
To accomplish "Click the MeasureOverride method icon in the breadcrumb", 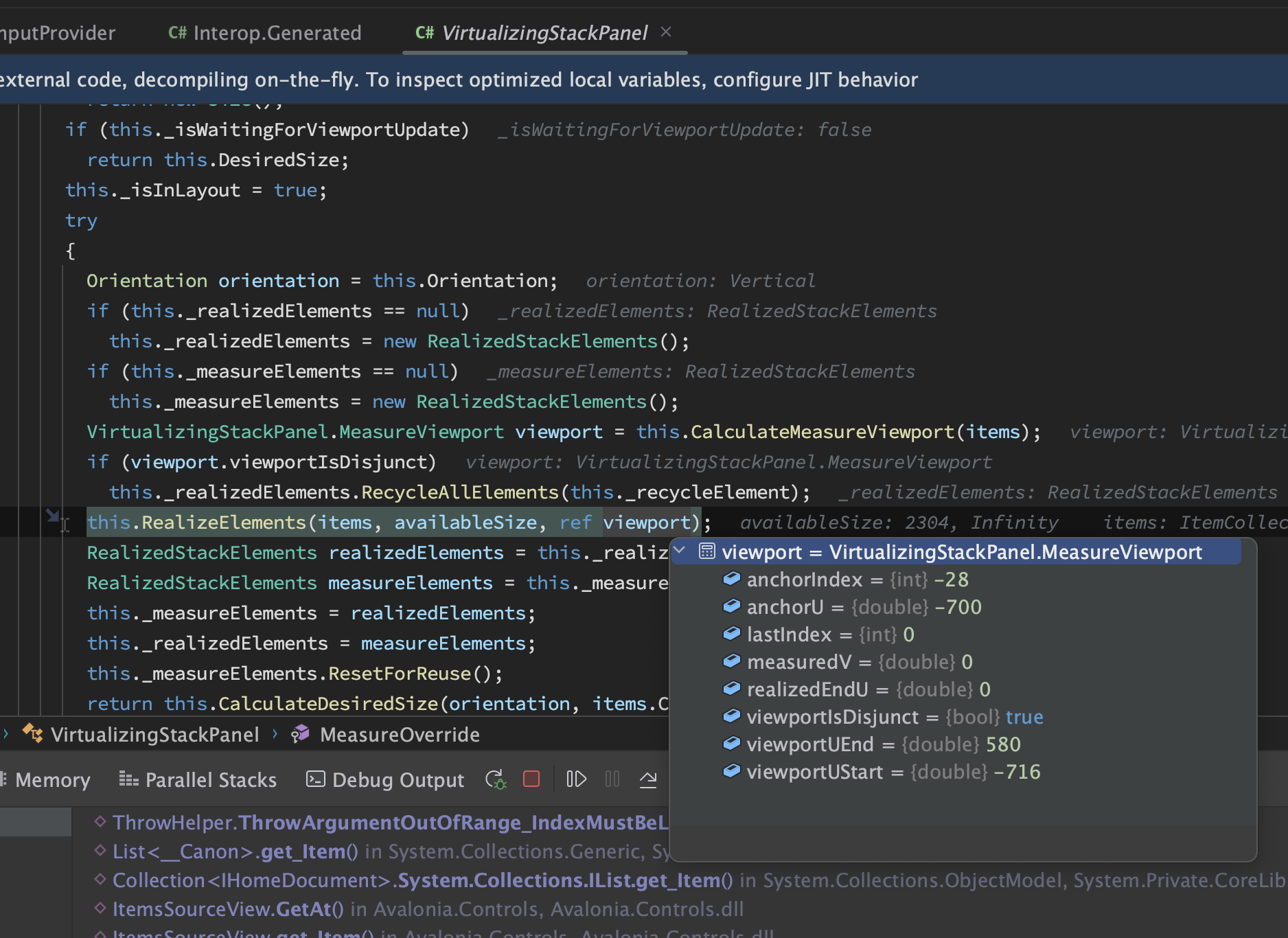I will click(x=300, y=733).
